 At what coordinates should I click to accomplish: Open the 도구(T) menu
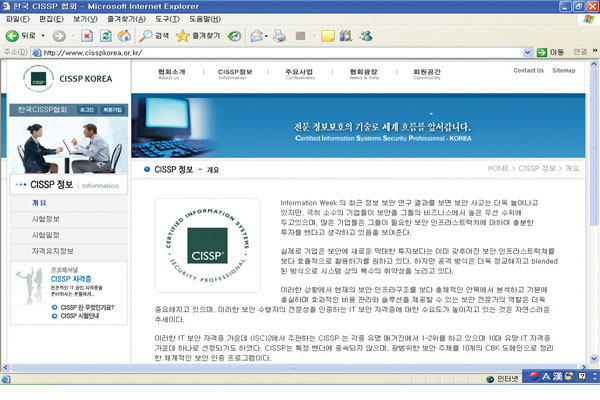pos(167,19)
